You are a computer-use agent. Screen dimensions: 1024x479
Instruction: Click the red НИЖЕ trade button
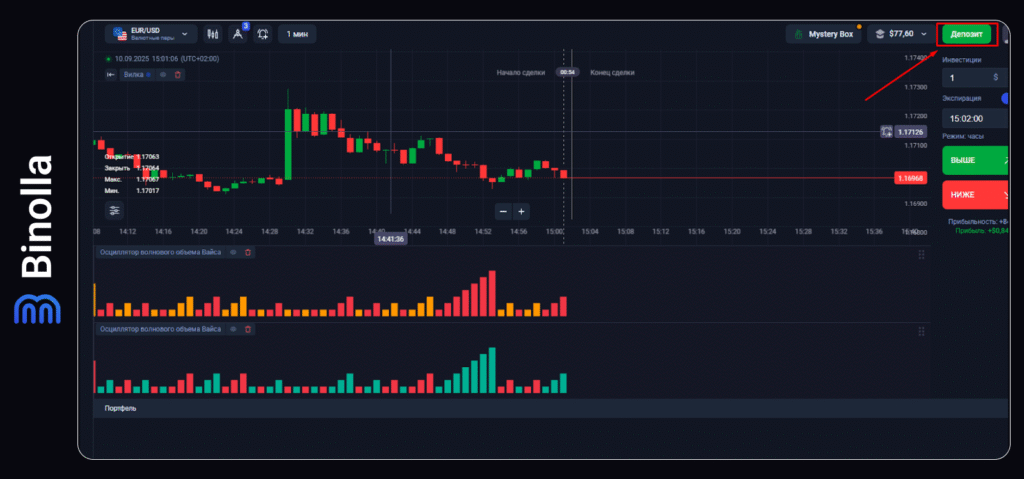[x=975, y=194]
